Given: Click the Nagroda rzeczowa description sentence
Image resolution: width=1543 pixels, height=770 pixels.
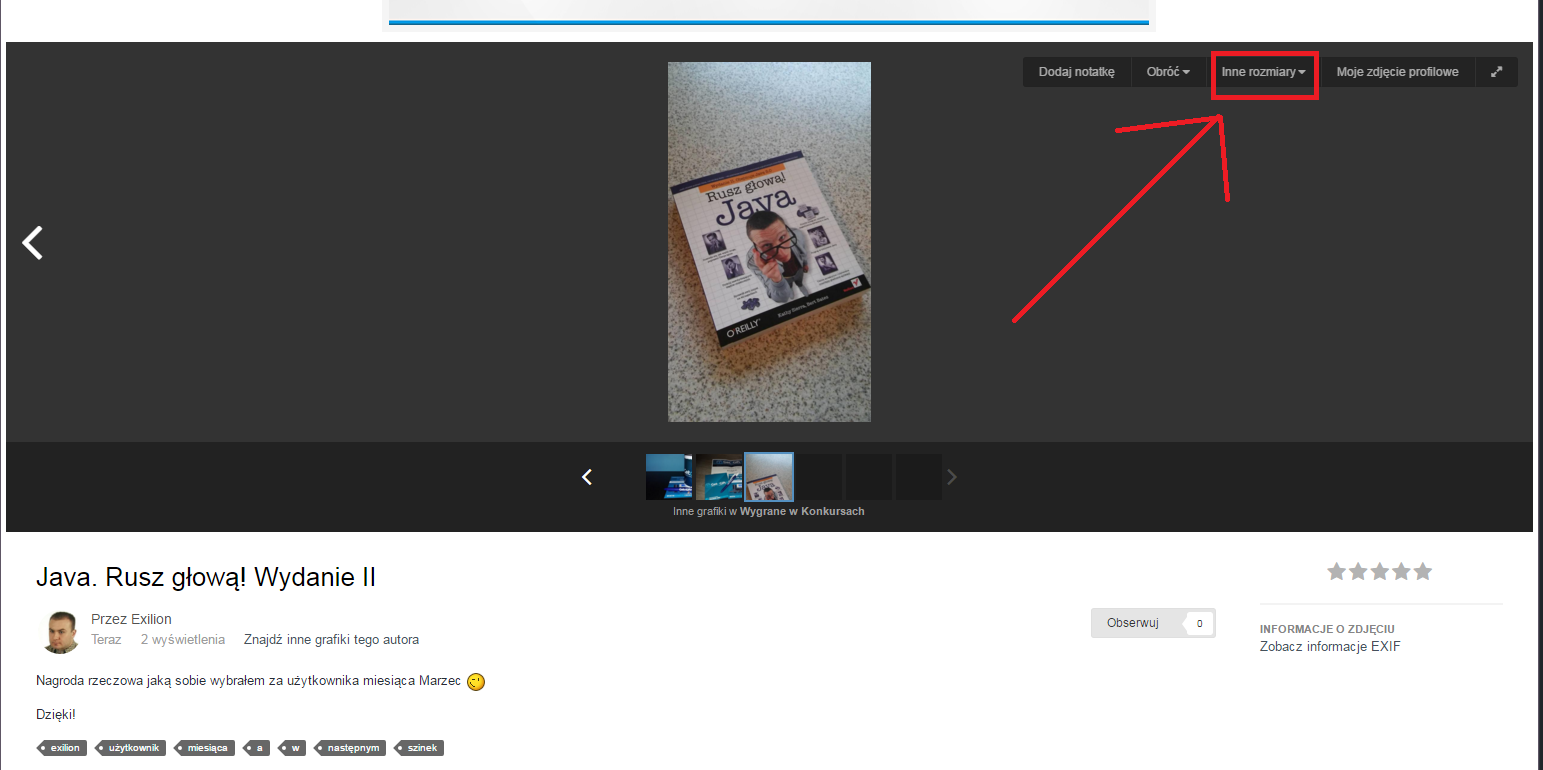Looking at the screenshot, I should [x=249, y=682].
